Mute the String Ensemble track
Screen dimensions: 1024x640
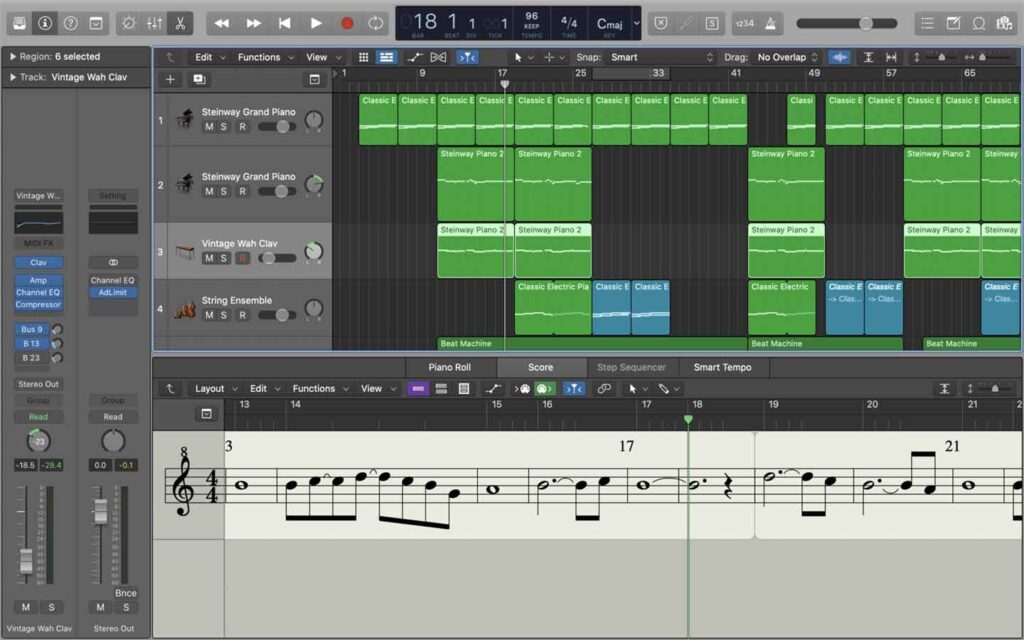(209, 315)
